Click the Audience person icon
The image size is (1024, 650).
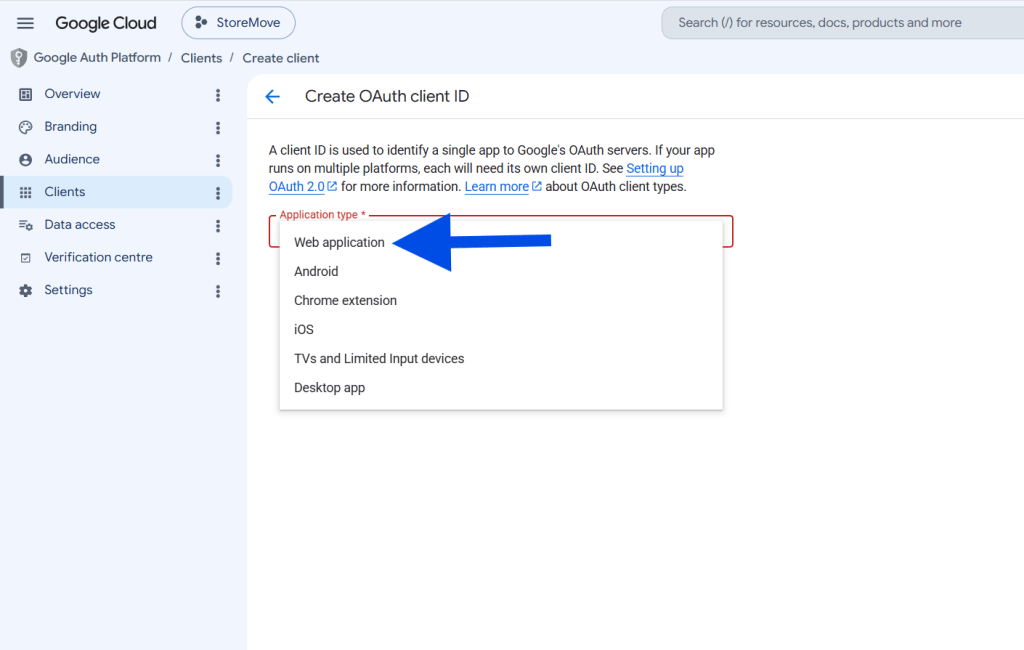coord(25,159)
